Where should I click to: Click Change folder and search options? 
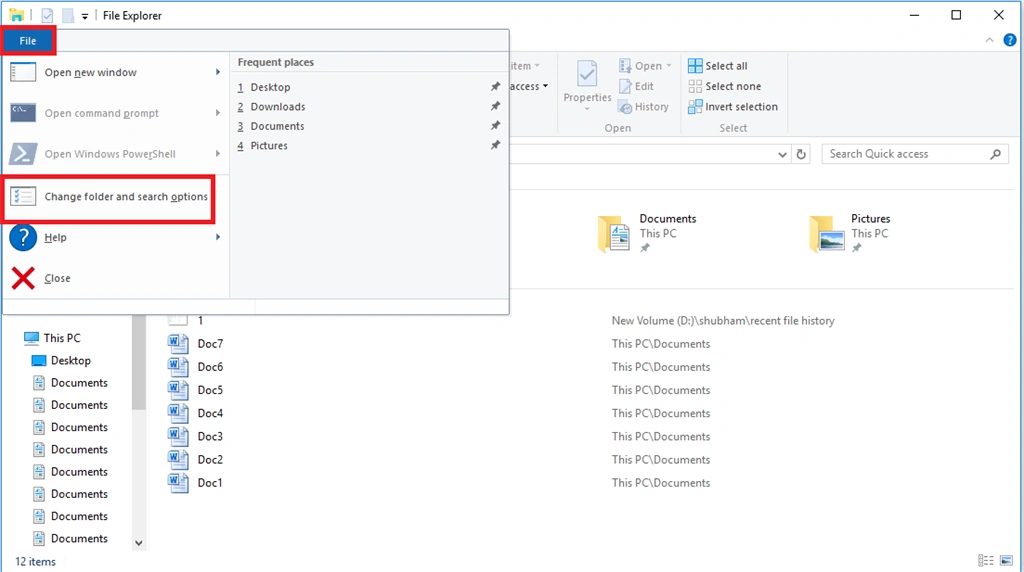point(109,197)
